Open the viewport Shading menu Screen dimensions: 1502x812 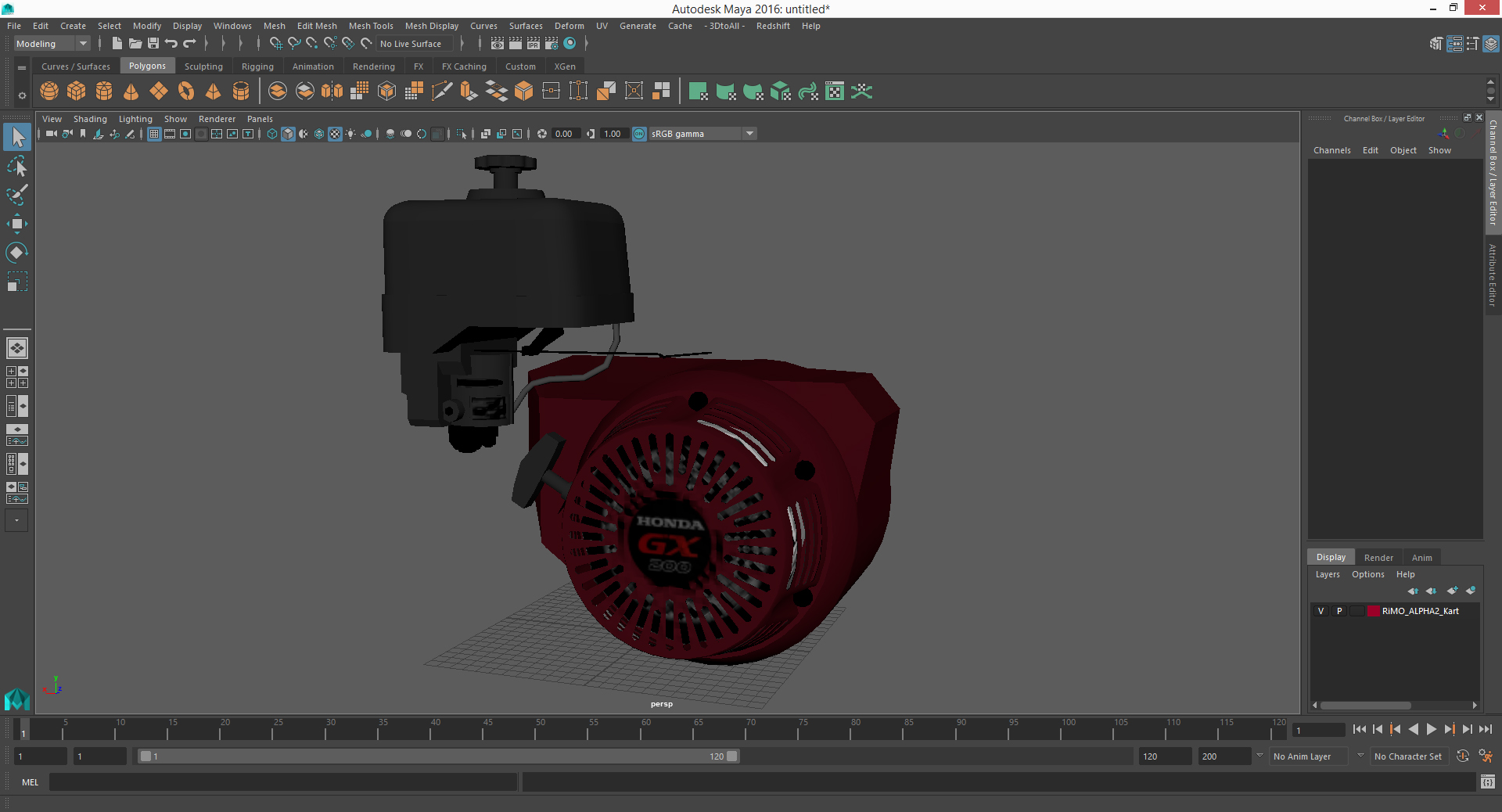pyautogui.click(x=90, y=119)
